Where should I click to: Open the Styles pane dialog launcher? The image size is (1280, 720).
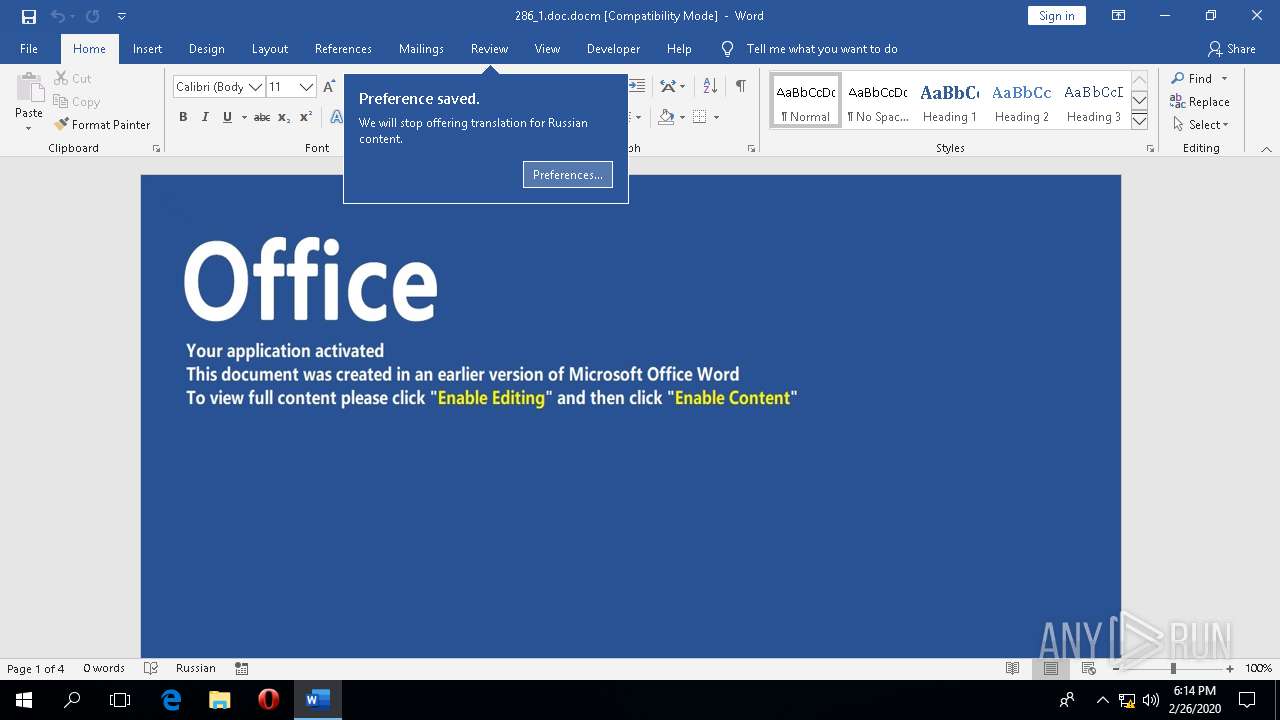pos(1150,149)
